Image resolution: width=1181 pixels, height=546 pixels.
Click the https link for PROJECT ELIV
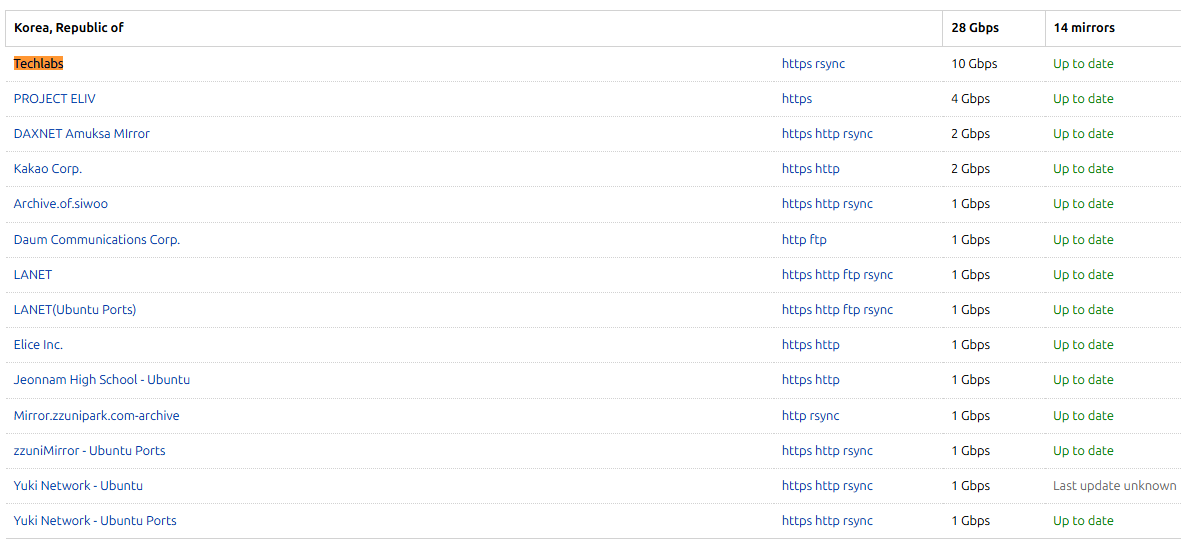(797, 99)
